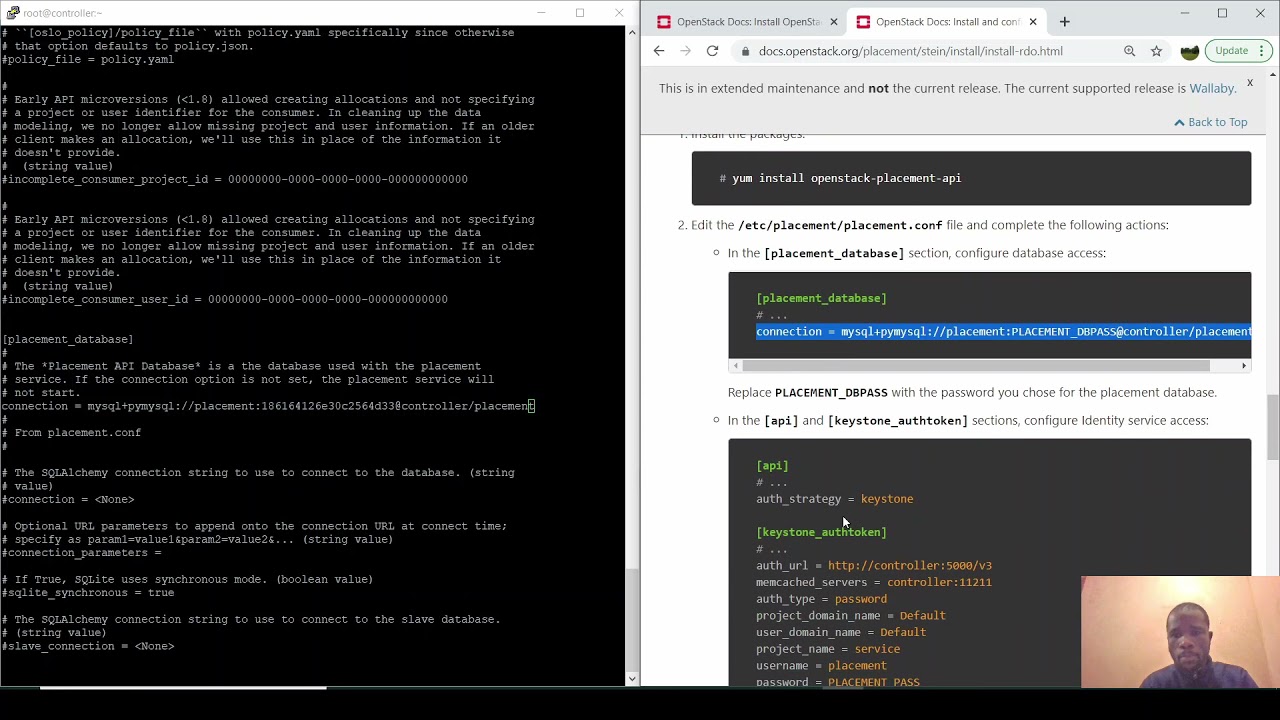Click the '#incomplete_consumer_user_id' line
The height and width of the screenshot is (720, 1280).
coord(225,300)
